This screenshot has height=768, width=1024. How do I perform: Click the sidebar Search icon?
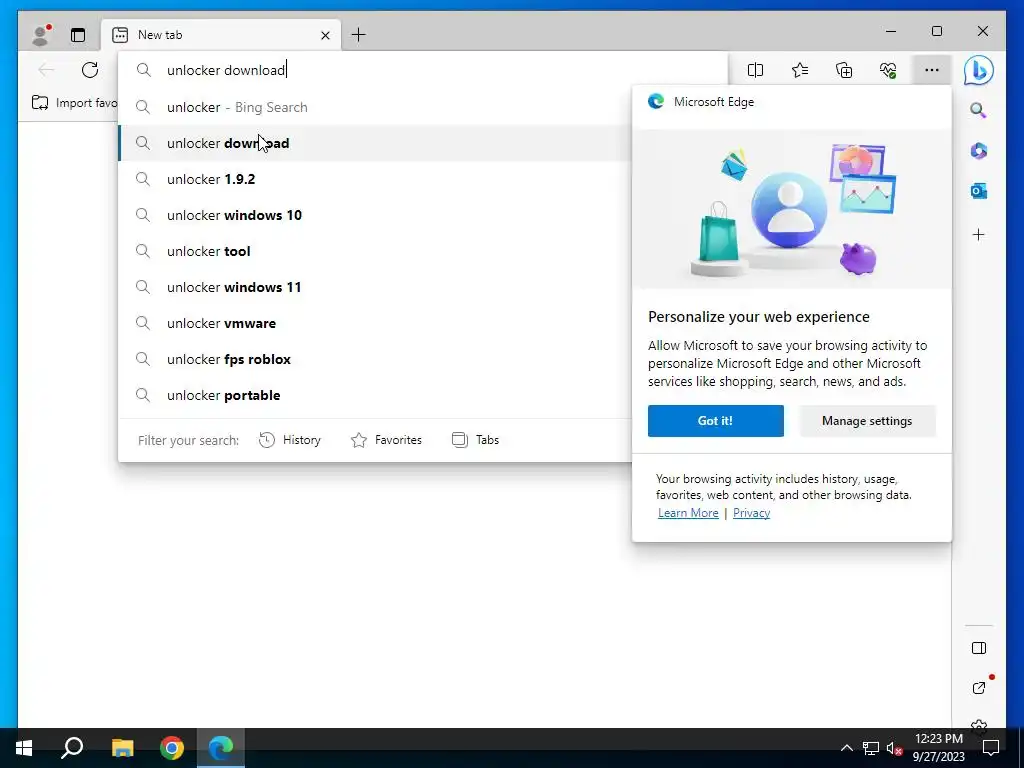[x=978, y=110]
